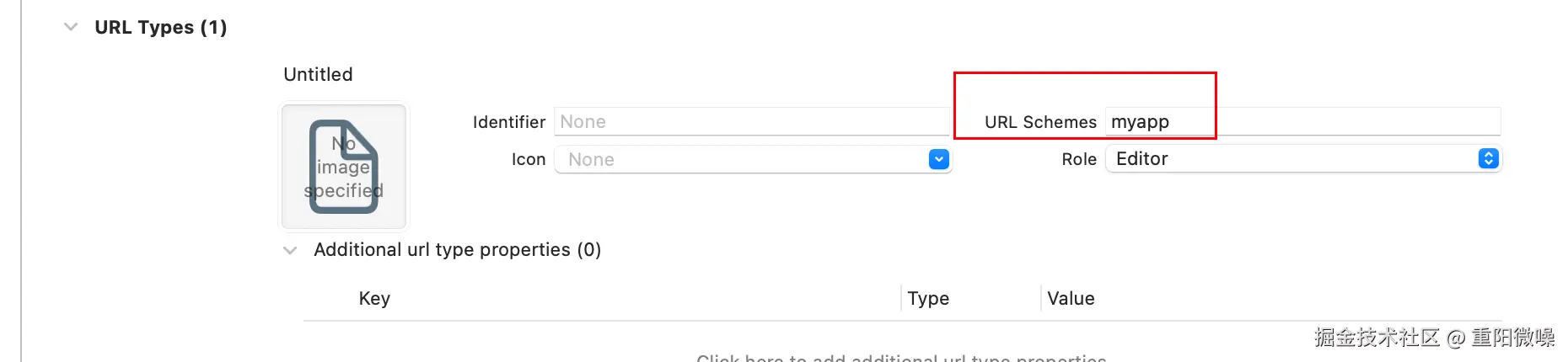Click the Key column header
The width and height of the screenshot is (1568, 362).
[374, 298]
